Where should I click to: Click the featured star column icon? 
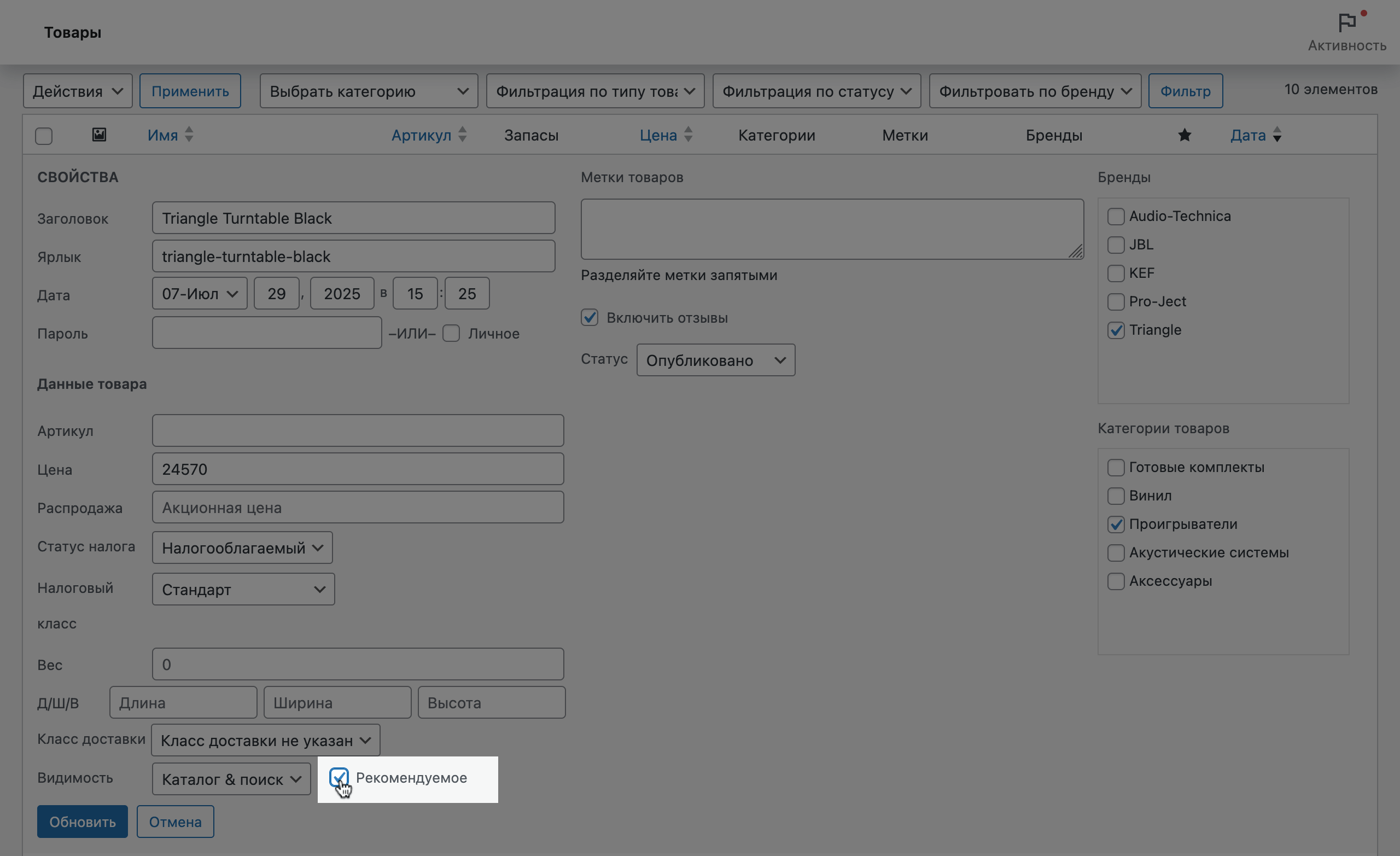(1184, 135)
